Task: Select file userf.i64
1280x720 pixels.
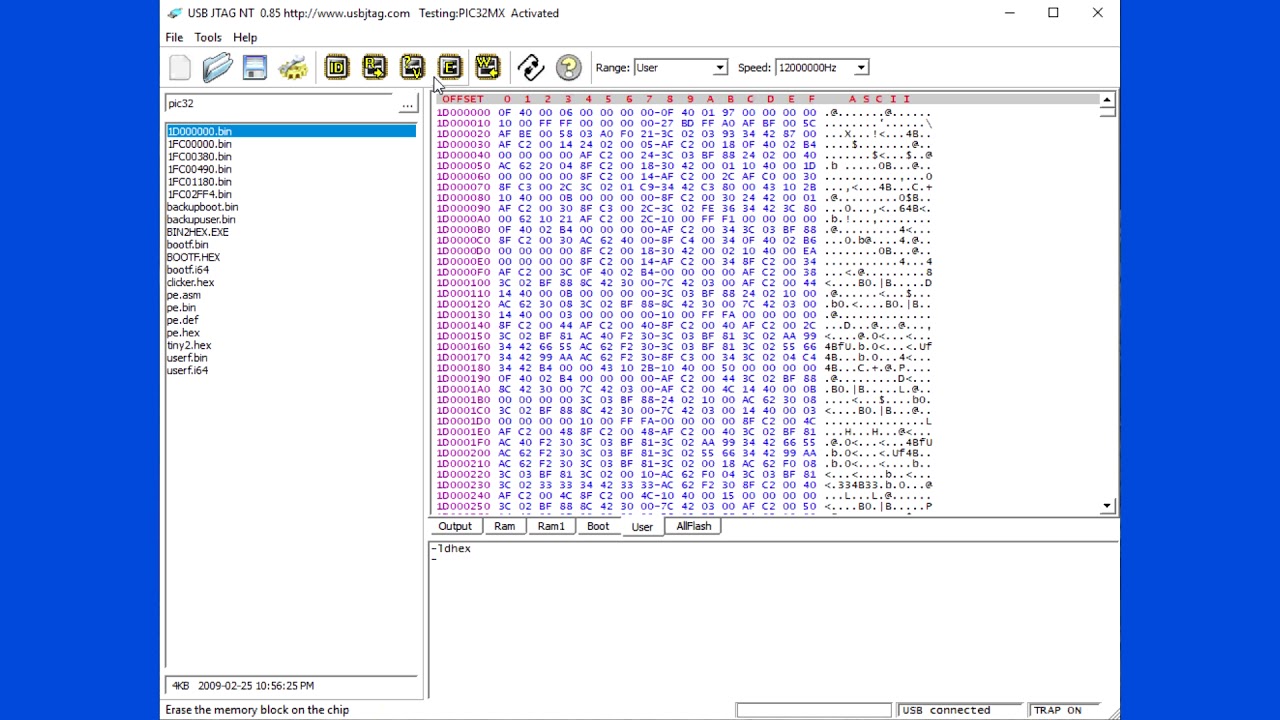Action: point(187,371)
